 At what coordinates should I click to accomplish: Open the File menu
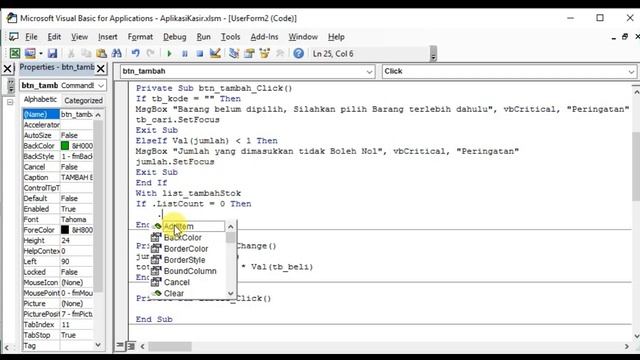coord(31,37)
